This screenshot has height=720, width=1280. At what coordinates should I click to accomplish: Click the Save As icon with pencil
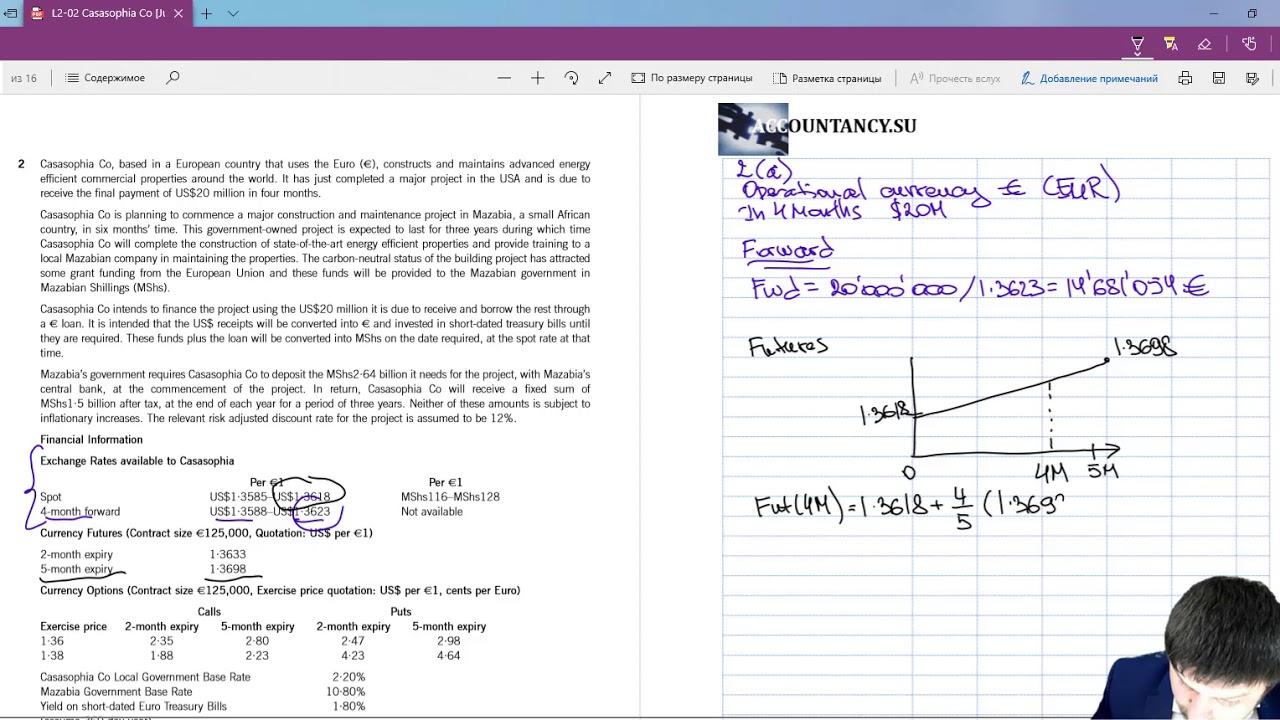pyautogui.click(x=1252, y=78)
